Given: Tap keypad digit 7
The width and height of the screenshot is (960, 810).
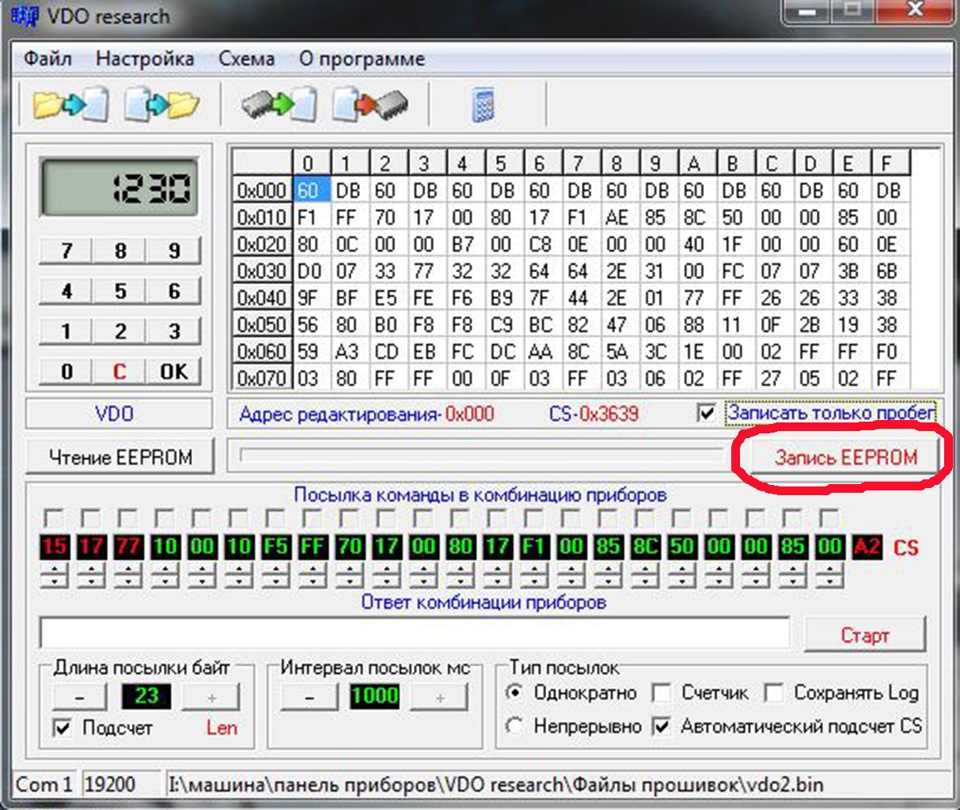Looking at the screenshot, I should [66, 251].
